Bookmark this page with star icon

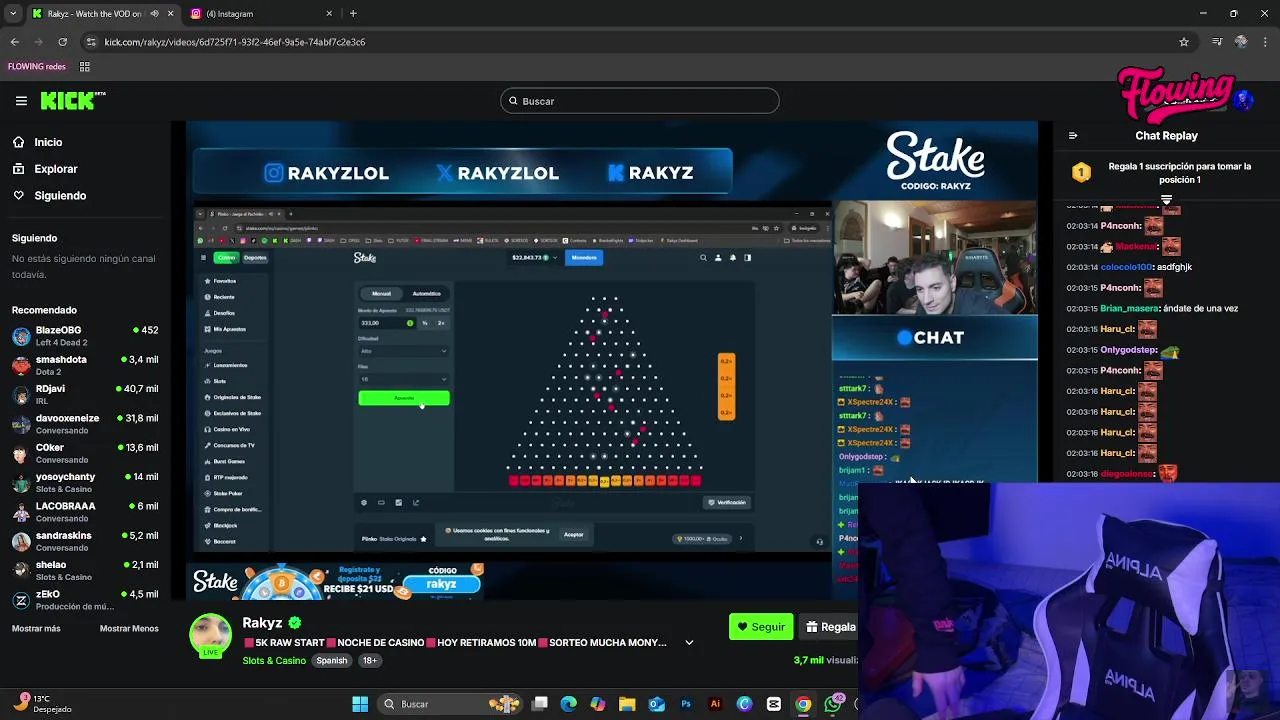coord(1184,42)
